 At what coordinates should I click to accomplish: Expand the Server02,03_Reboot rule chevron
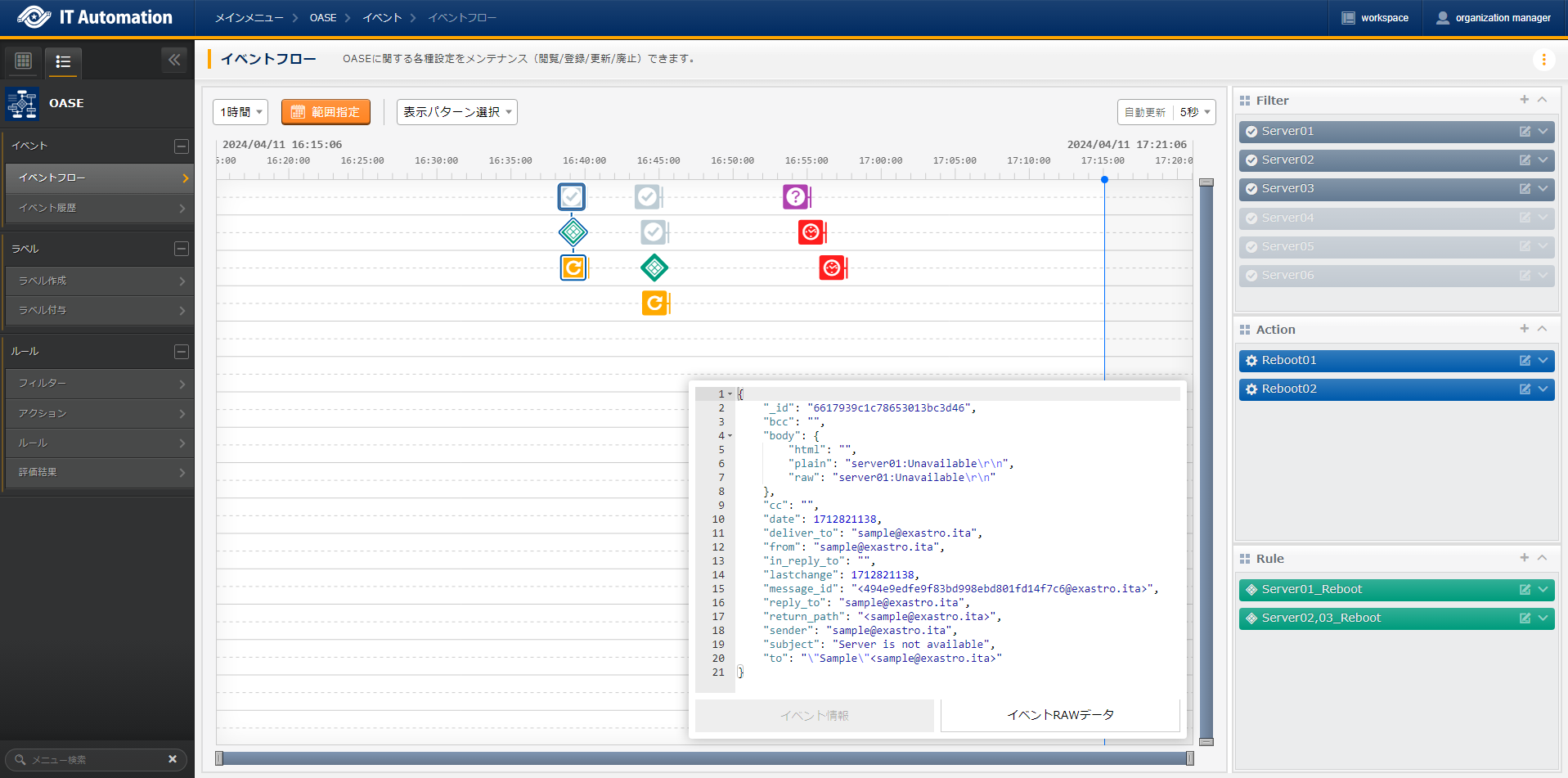[1543, 618]
